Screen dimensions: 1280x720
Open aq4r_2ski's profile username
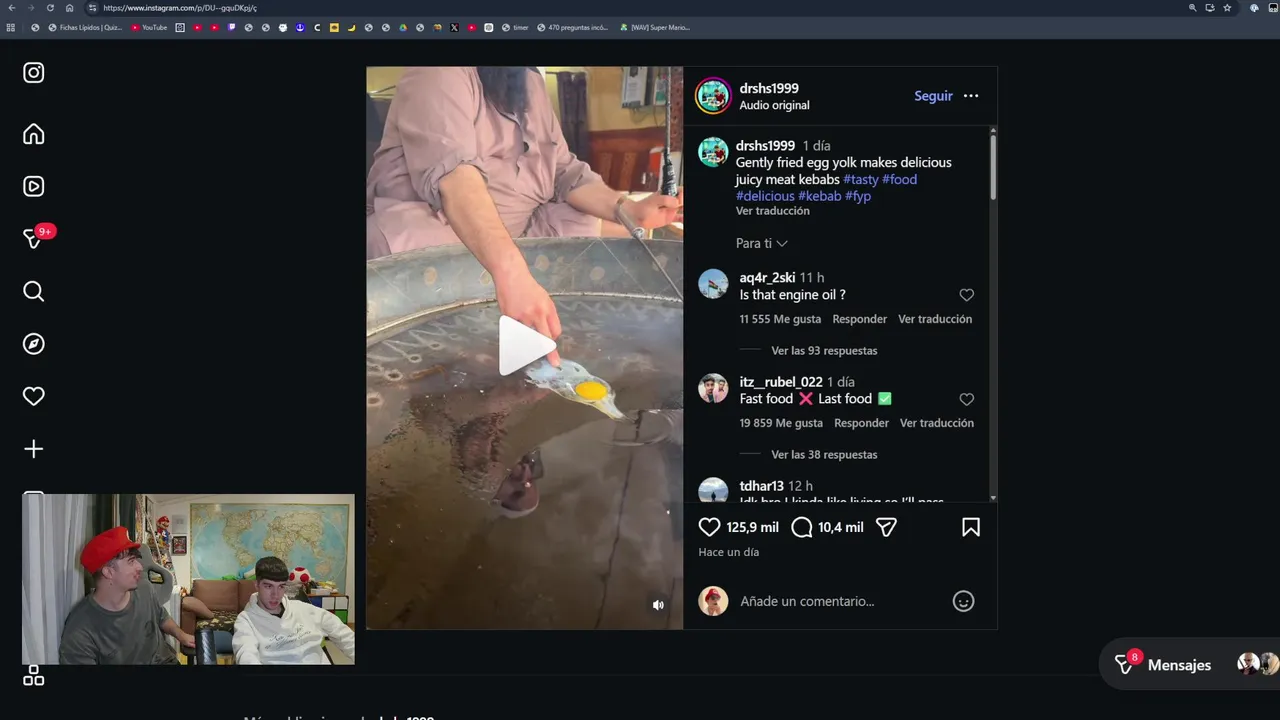(x=767, y=278)
